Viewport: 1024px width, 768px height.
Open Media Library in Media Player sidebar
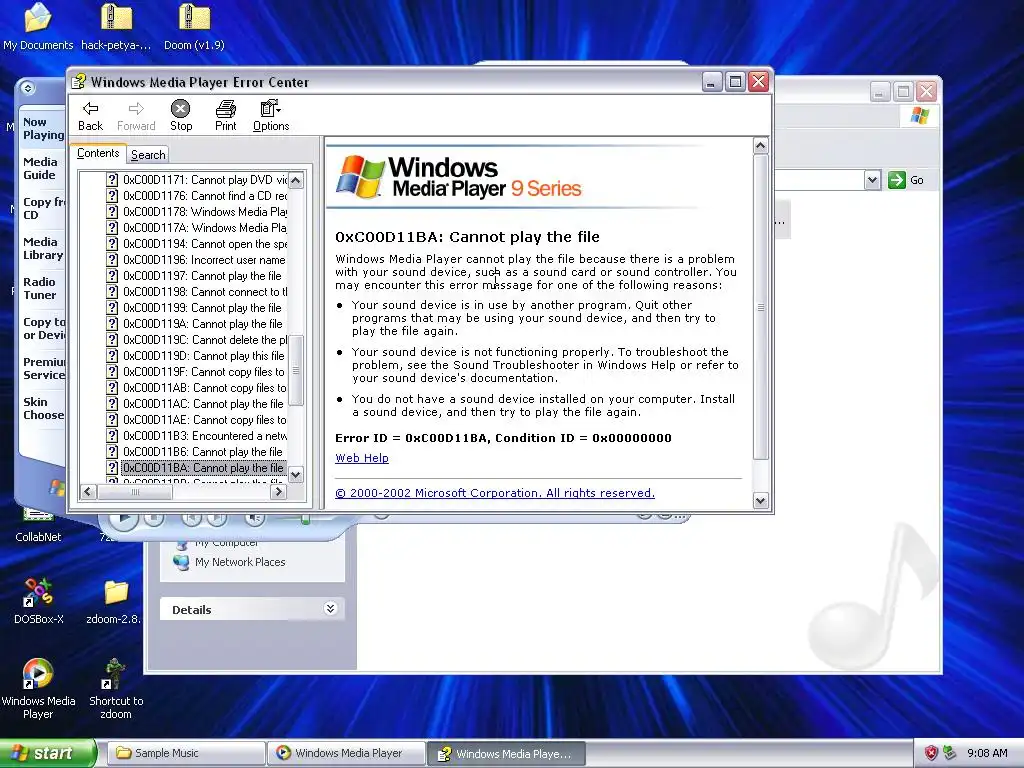pyautogui.click(x=43, y=248)
